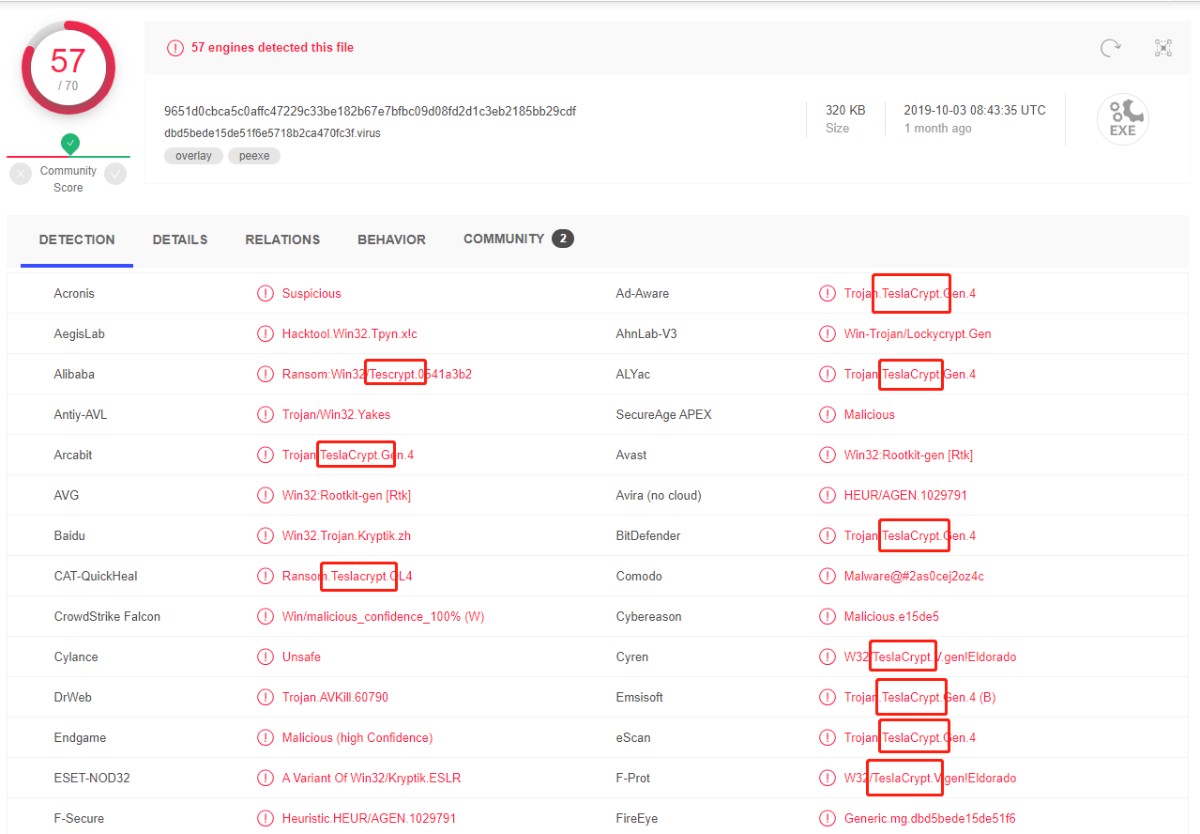The width and height of the screenshot is (1200, 834).
Task: Click the green check marker above Community Score
Action: click(x=70, y=144)
